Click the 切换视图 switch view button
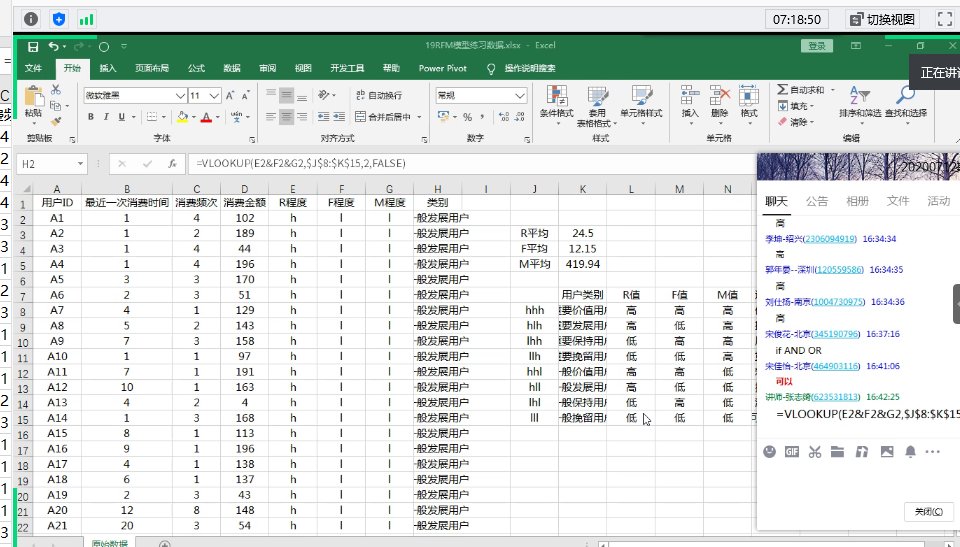The height and width of the screenshot is (547, 960). (883, 20)
